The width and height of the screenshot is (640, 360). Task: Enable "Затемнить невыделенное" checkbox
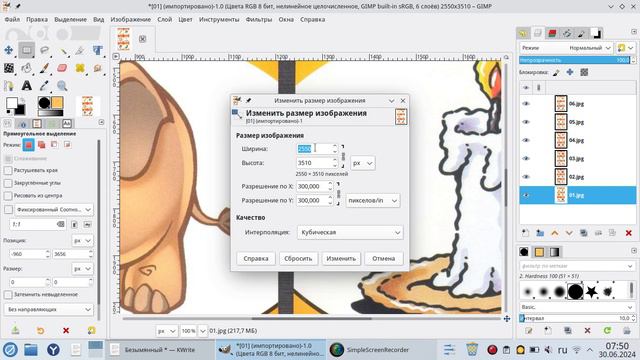click(8, 295)
